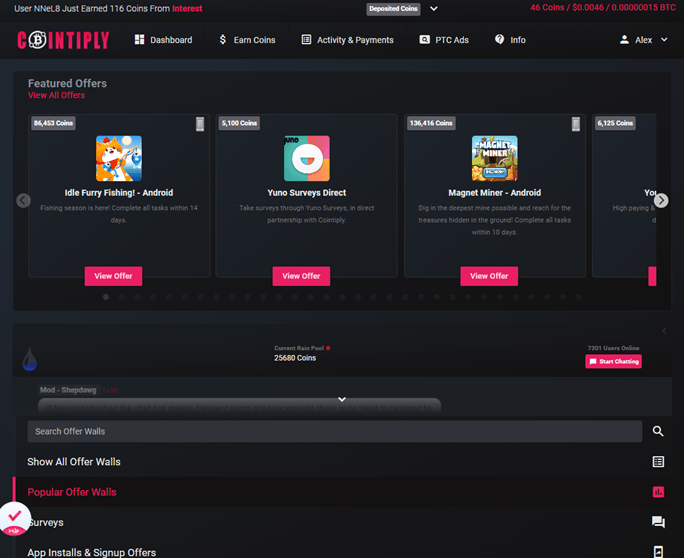Go to next featured offers with right arrow
This screenshot has height=558, width=684.
pos(661,200)
